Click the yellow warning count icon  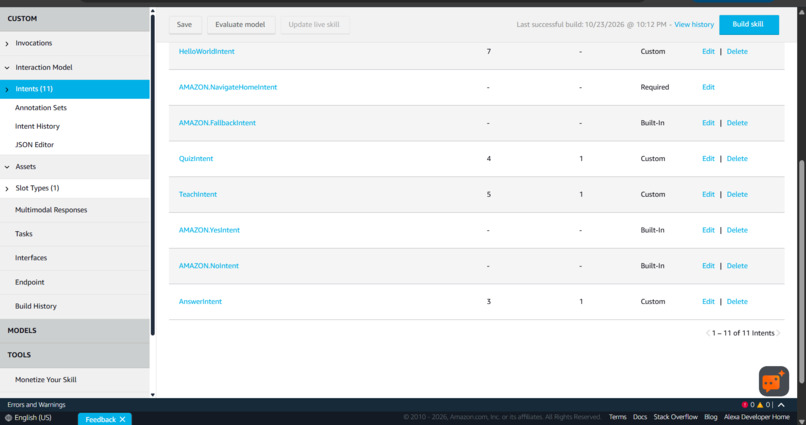point(760,405)
